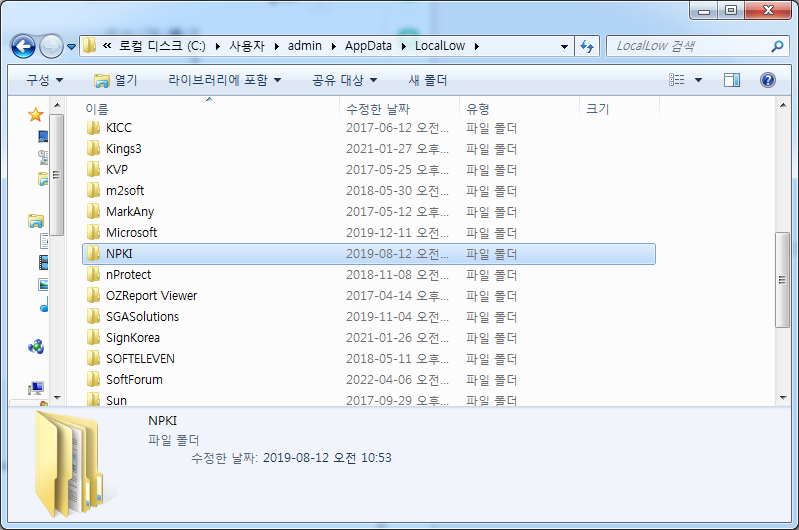Viewport: 799px width, 530px height.
Task: Expand the arrow after 로컬 디스크 (C:)
Action: pyautogui.click(x=218, y=46)
